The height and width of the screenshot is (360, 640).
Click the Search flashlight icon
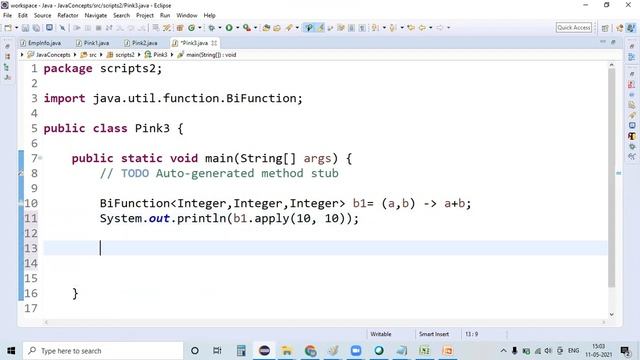[x=289, y=28]
